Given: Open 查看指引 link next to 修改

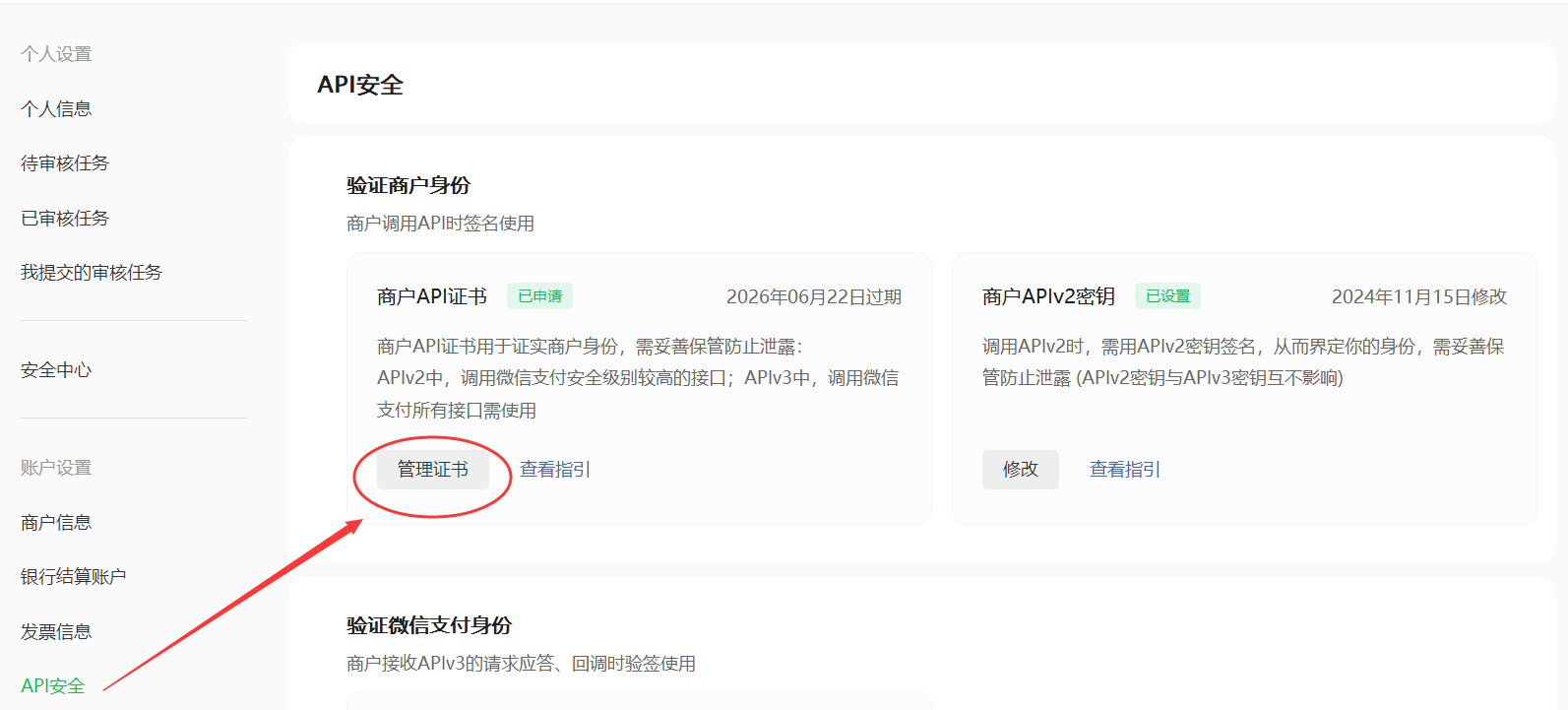Looking at the screenshot, I should 1125,470.
